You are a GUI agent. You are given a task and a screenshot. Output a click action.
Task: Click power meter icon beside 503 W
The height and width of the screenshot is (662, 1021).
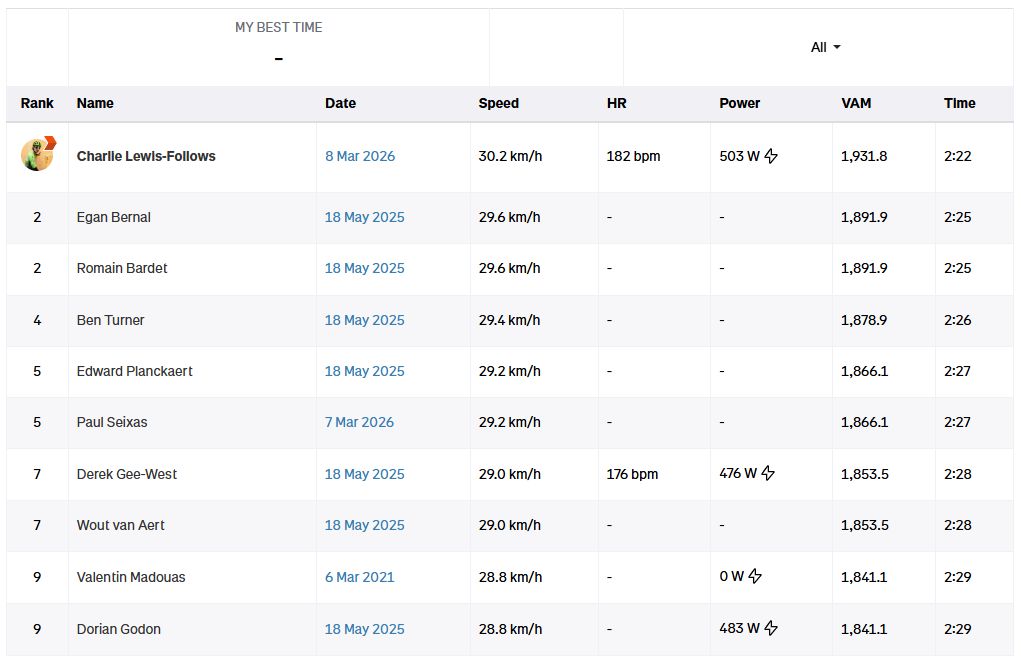[x=771, y=156]
